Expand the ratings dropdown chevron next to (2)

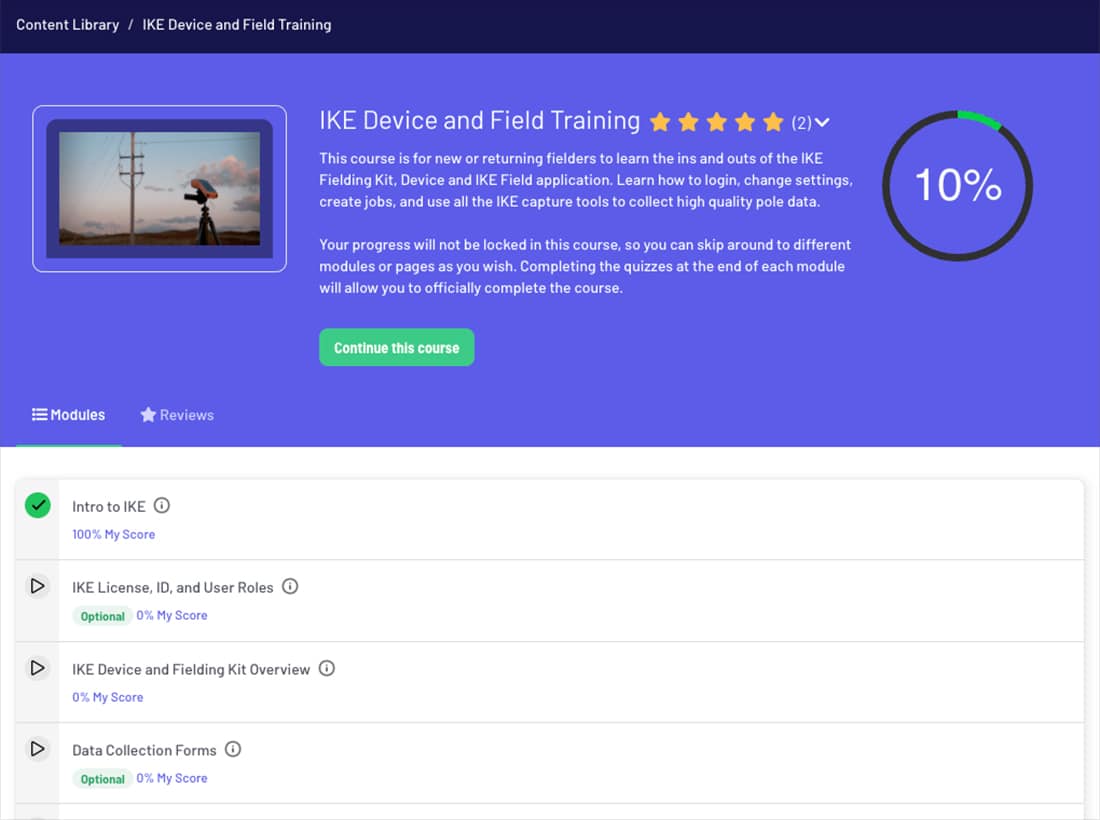click(822, 123)
